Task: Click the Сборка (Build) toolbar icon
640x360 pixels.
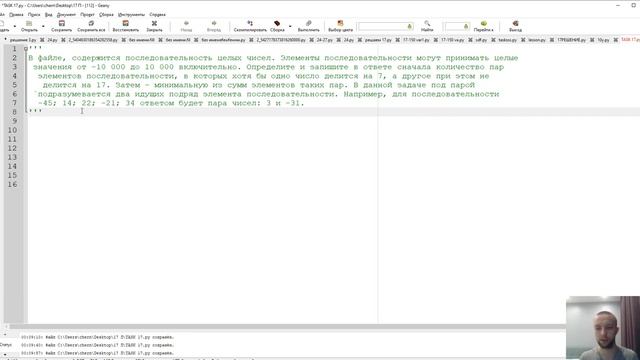Action: [x=277, y=24]
